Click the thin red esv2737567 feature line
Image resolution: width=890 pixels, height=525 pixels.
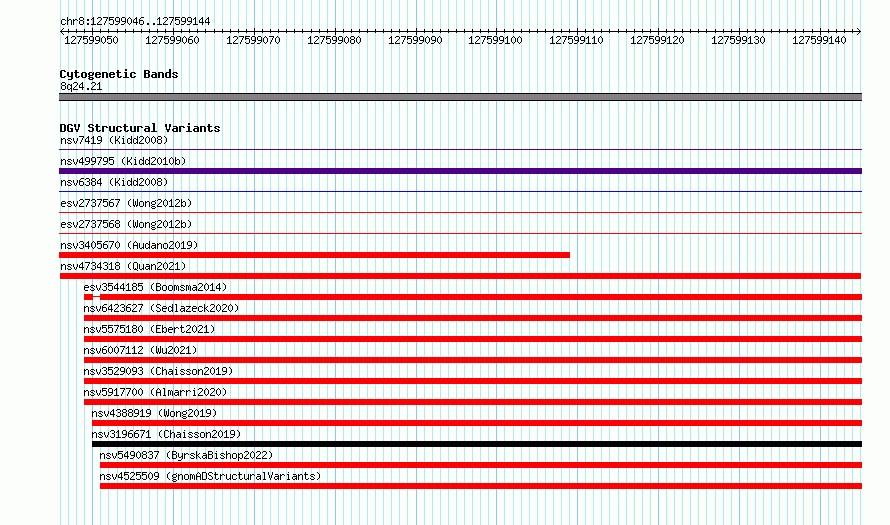(460, 212)
